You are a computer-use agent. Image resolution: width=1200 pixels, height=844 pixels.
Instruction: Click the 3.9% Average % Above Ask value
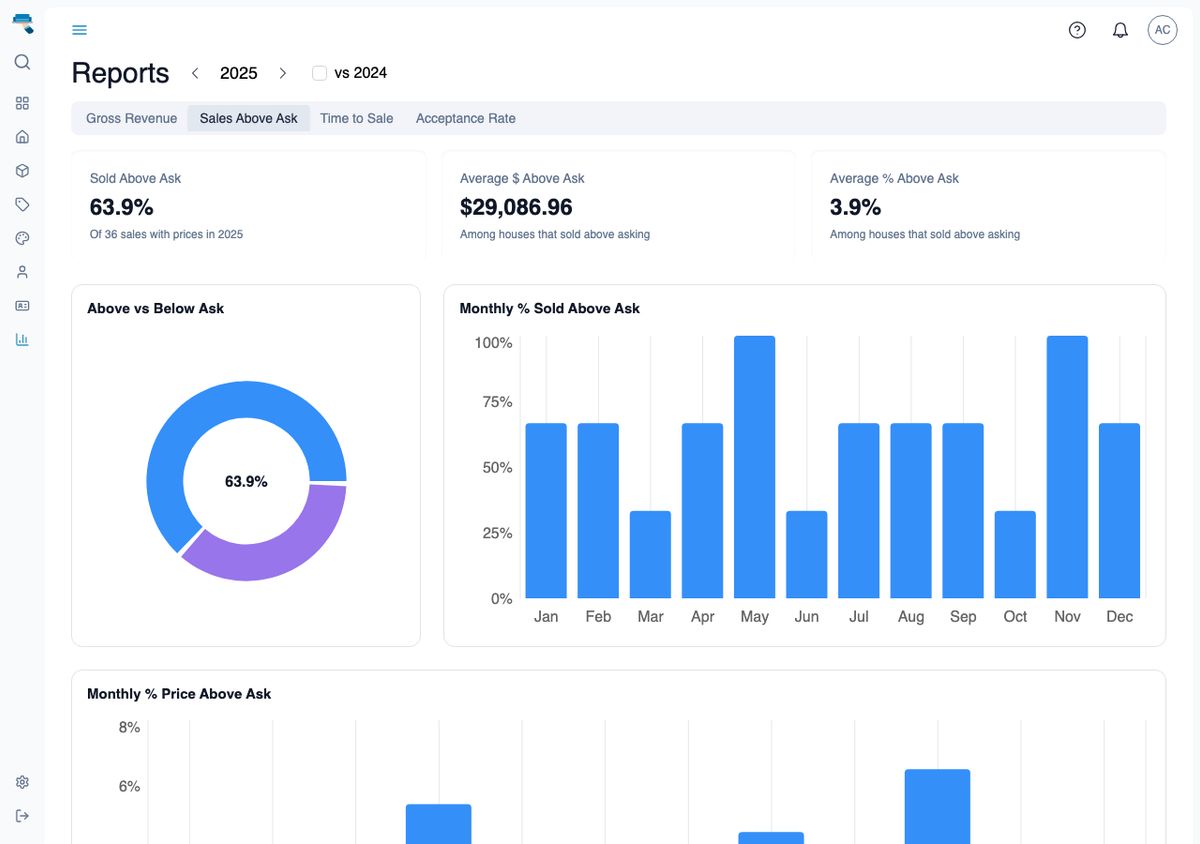pos(856,207)
